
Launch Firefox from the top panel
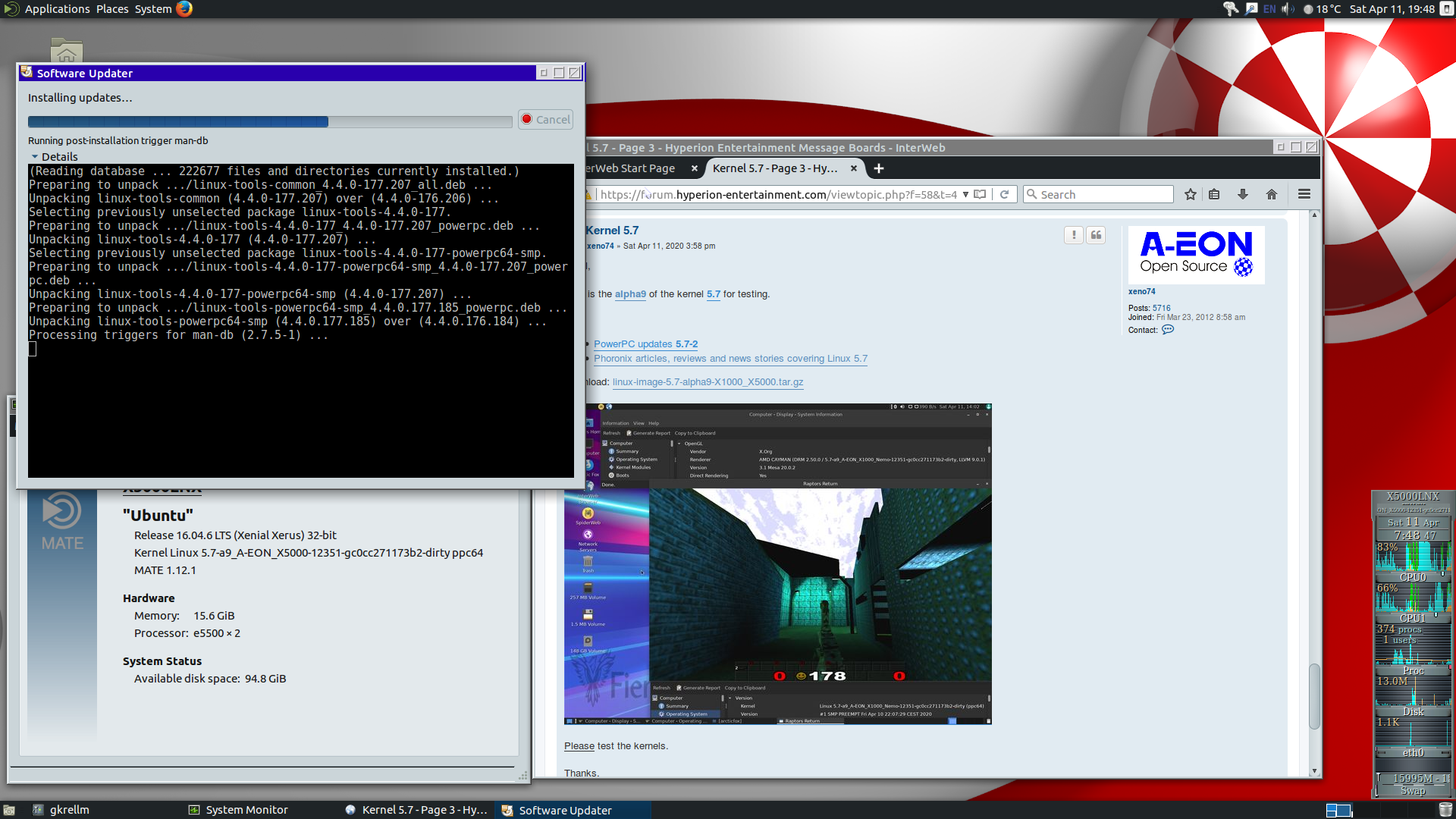point(184,8)
